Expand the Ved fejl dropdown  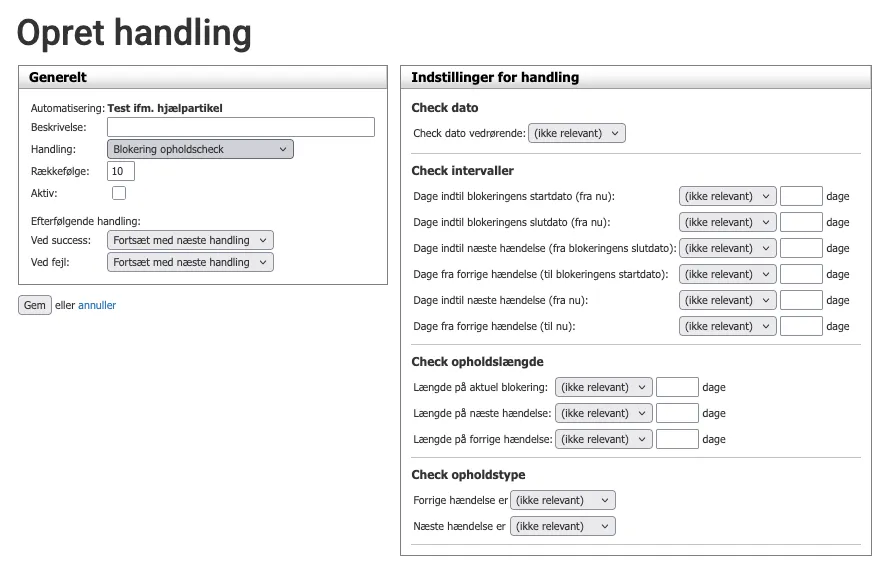[190, 262]
